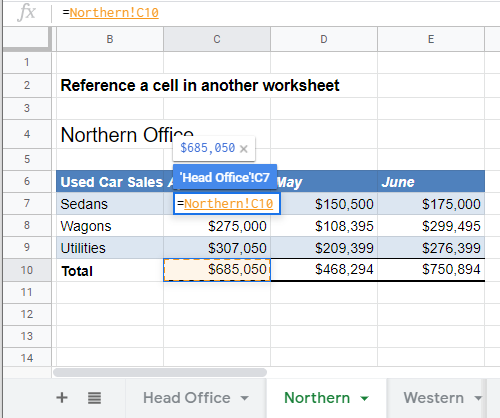Click the formula bar input containing =Northern!C10
This screenshot has width=500, height=418.
point(277,13)
